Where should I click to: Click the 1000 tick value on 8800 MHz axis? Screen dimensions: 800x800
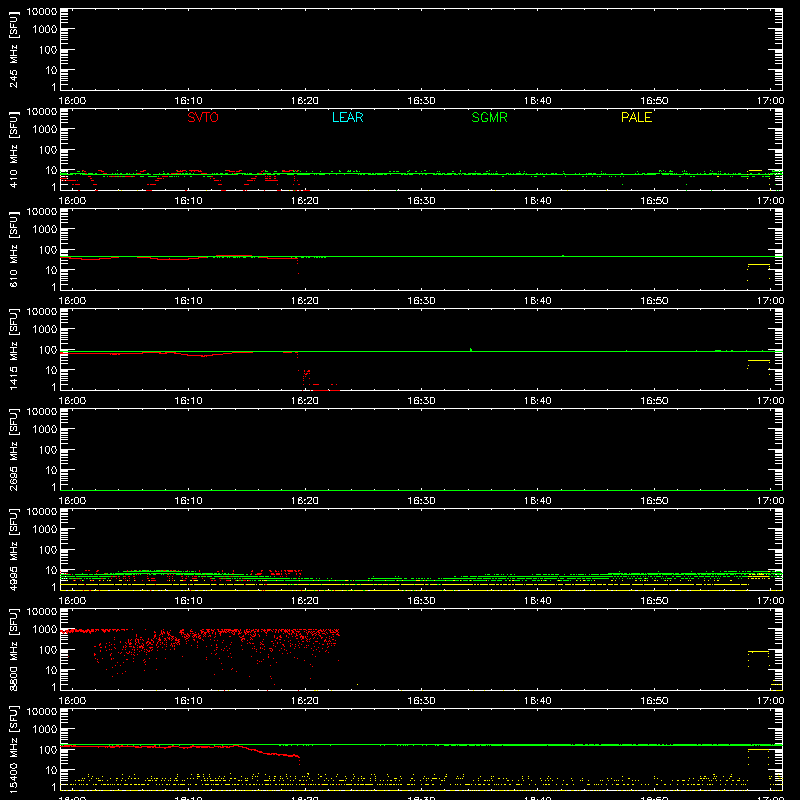pyautogui.click(x=45, y=630)
